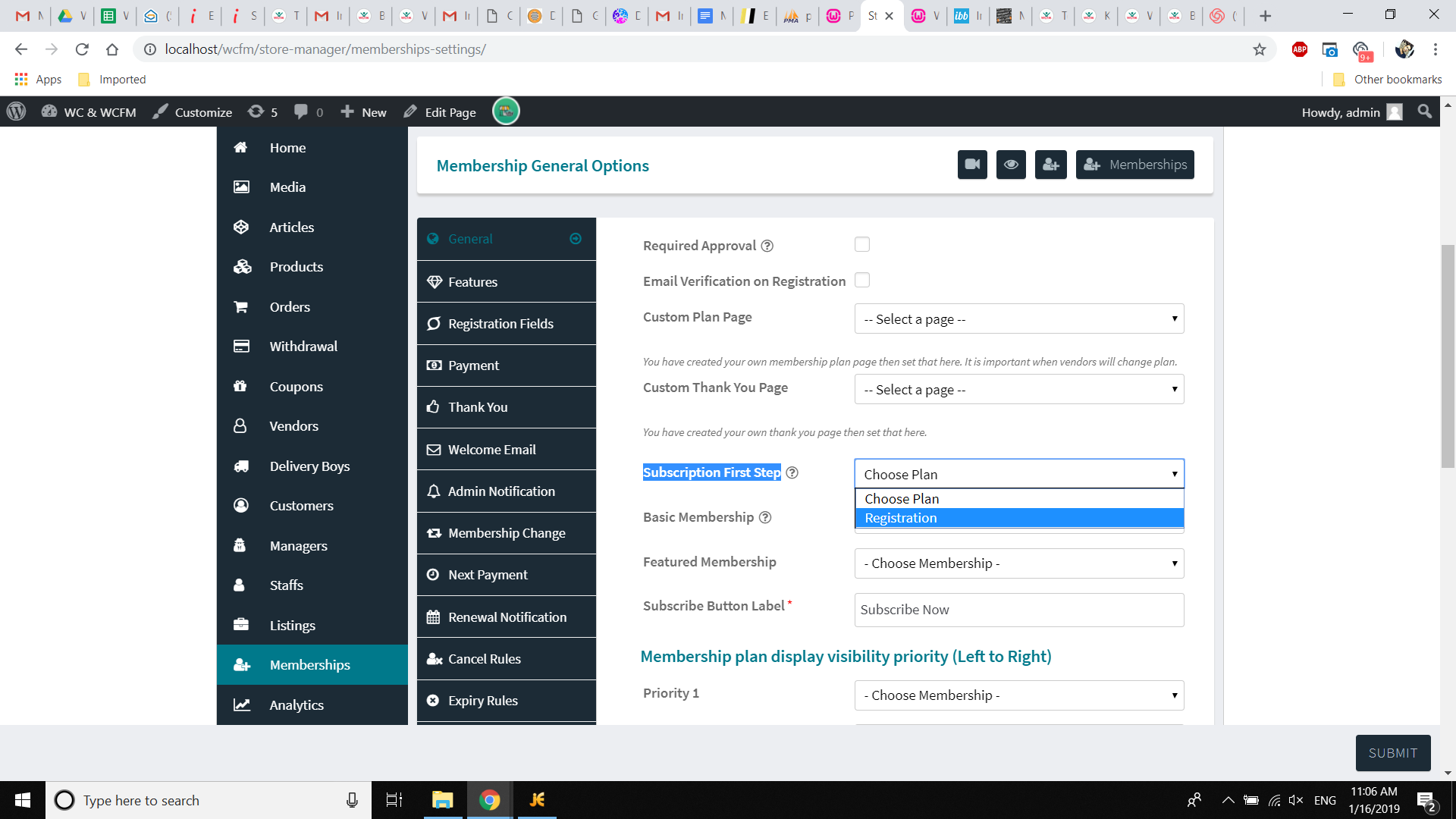
Task: Open the Cancel Rules tab
Action: [x=507, y=658]
